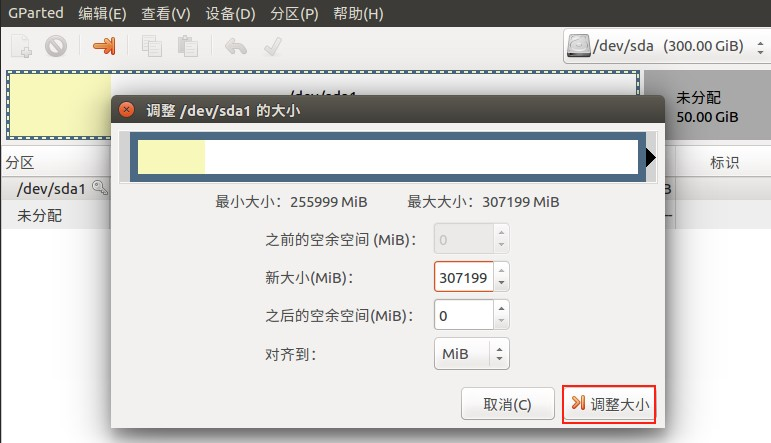Click up arrow of 之前的空余空间 spinner
771x443 pixels.
(501, 233)
